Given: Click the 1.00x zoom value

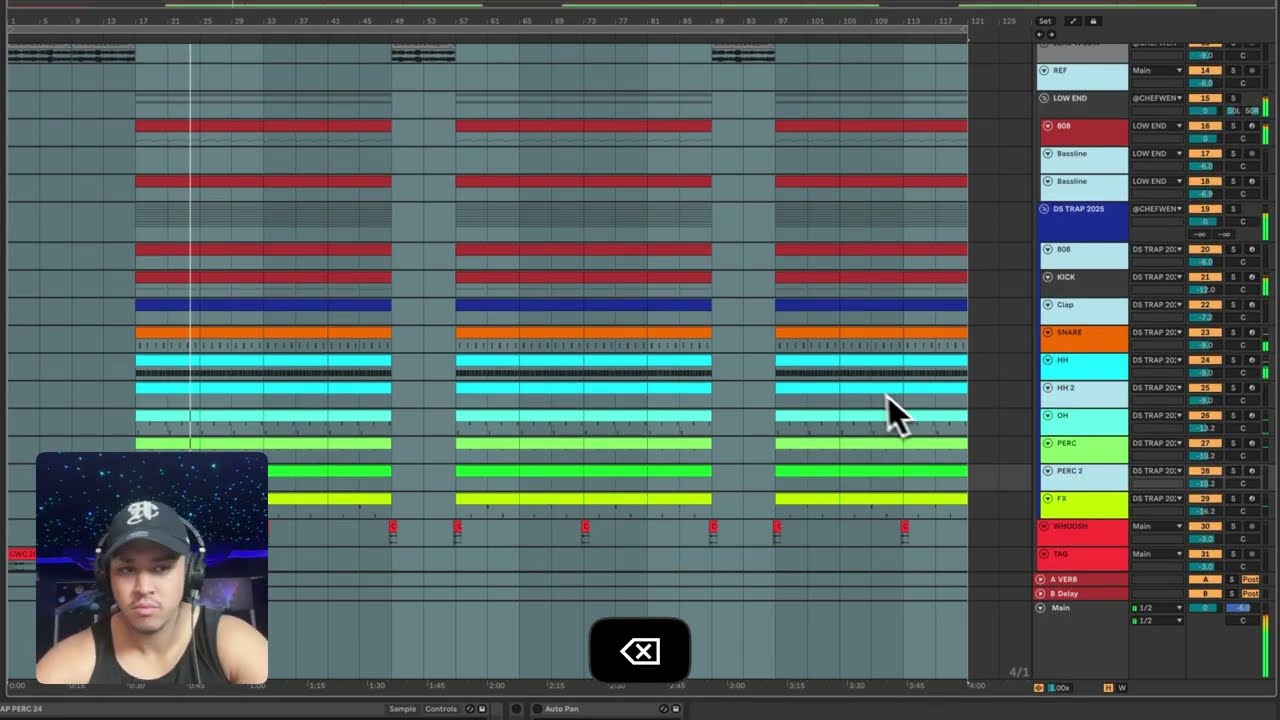Looking at the screenshot, I should 1059,688.
